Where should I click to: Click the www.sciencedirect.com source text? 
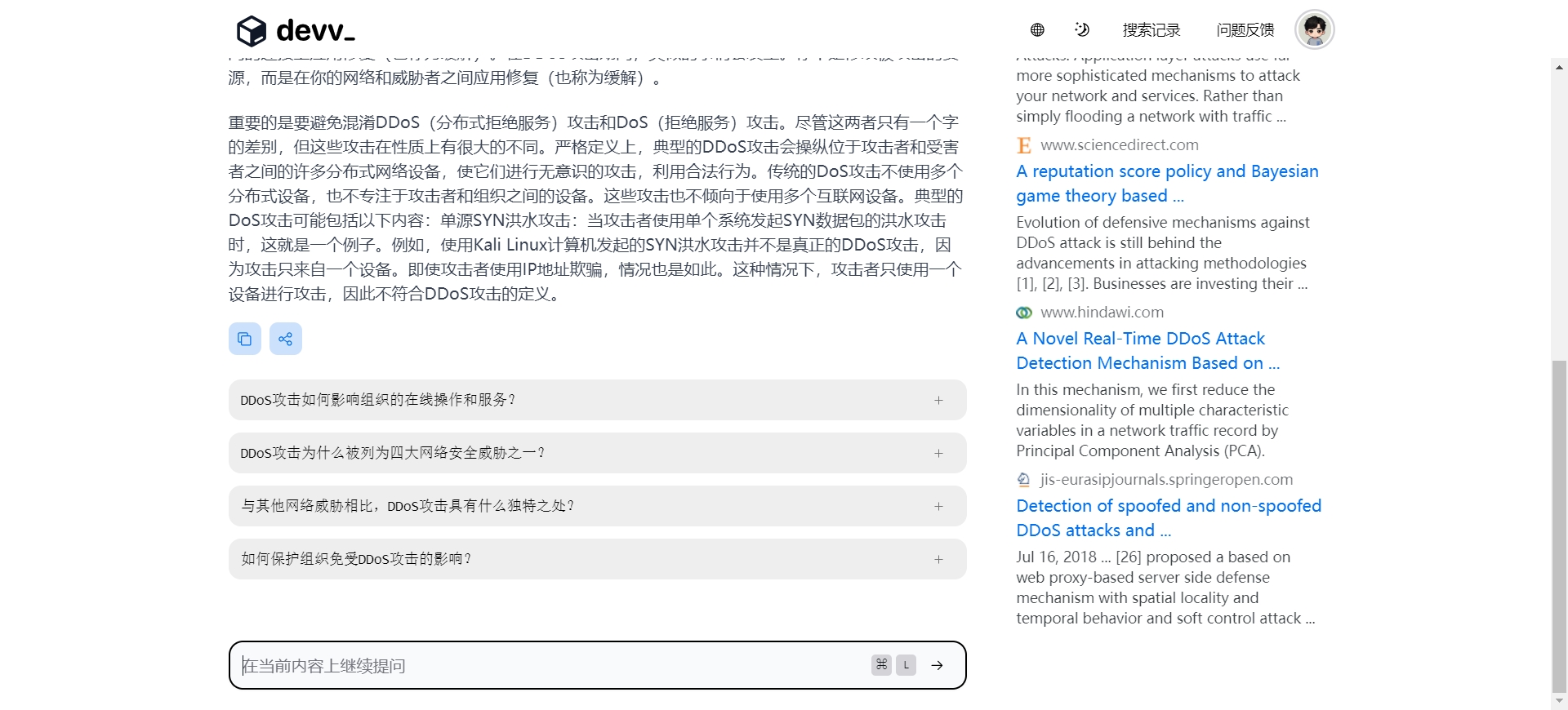(x=1120, y=144)
